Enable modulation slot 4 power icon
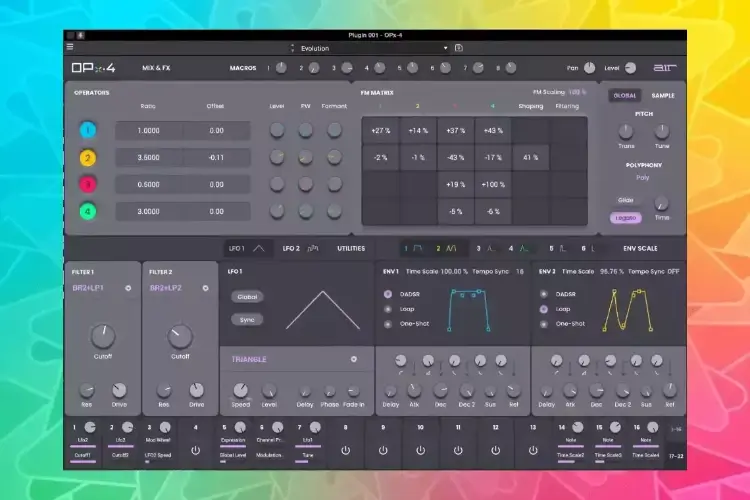750x500 pixels. [195, 450]
